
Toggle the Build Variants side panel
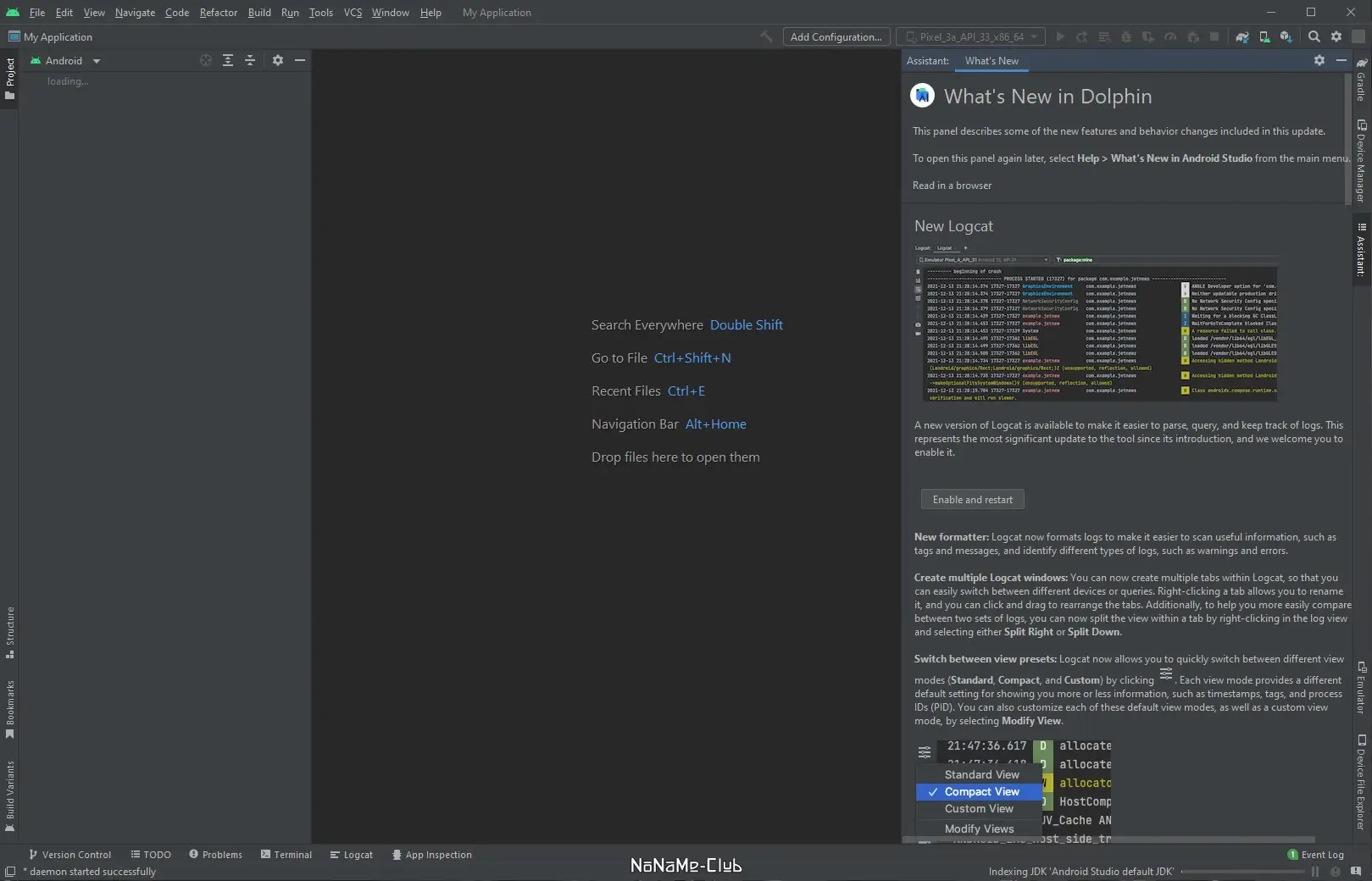click(10, 795)
